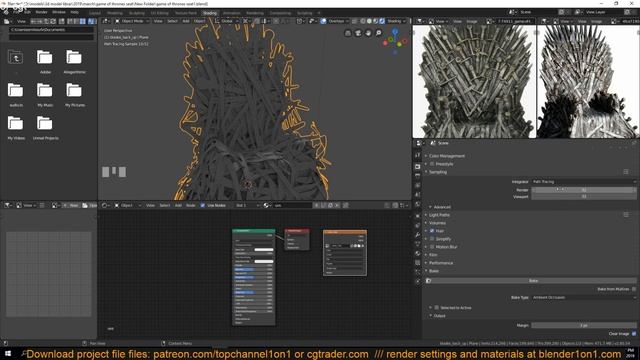Adjust the Render samples slider
The width and height of the screenshot is (640, 360).
[584, 190]
